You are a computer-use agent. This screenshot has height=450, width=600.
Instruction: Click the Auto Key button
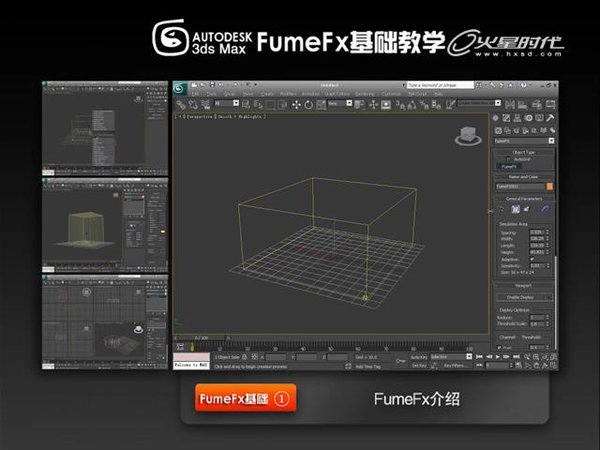pyautogui.click(x=419, y=357)
